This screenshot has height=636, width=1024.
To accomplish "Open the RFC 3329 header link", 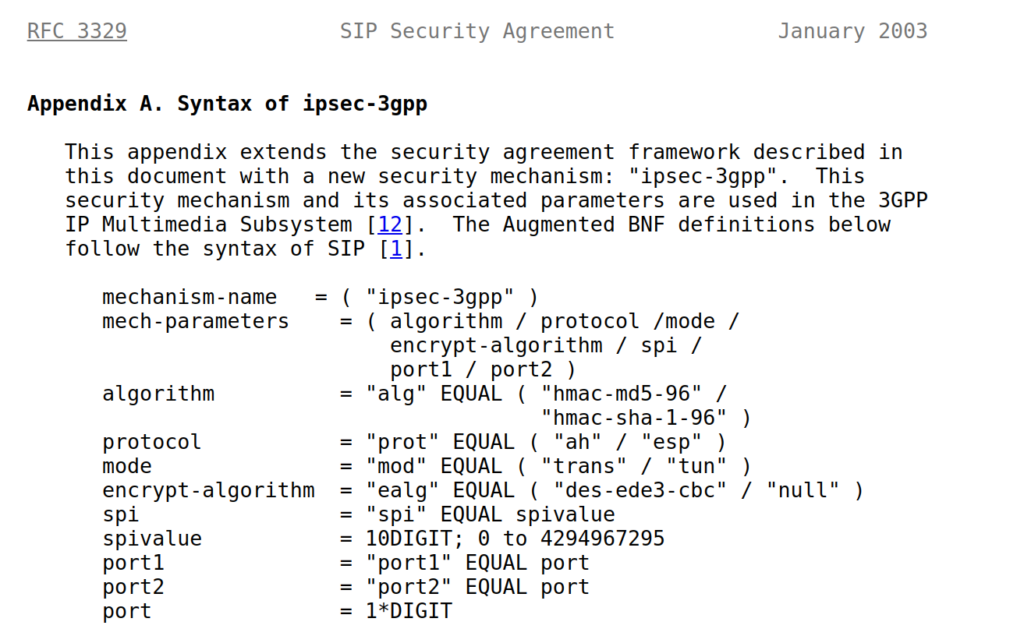I will click(x=77, y=31).
